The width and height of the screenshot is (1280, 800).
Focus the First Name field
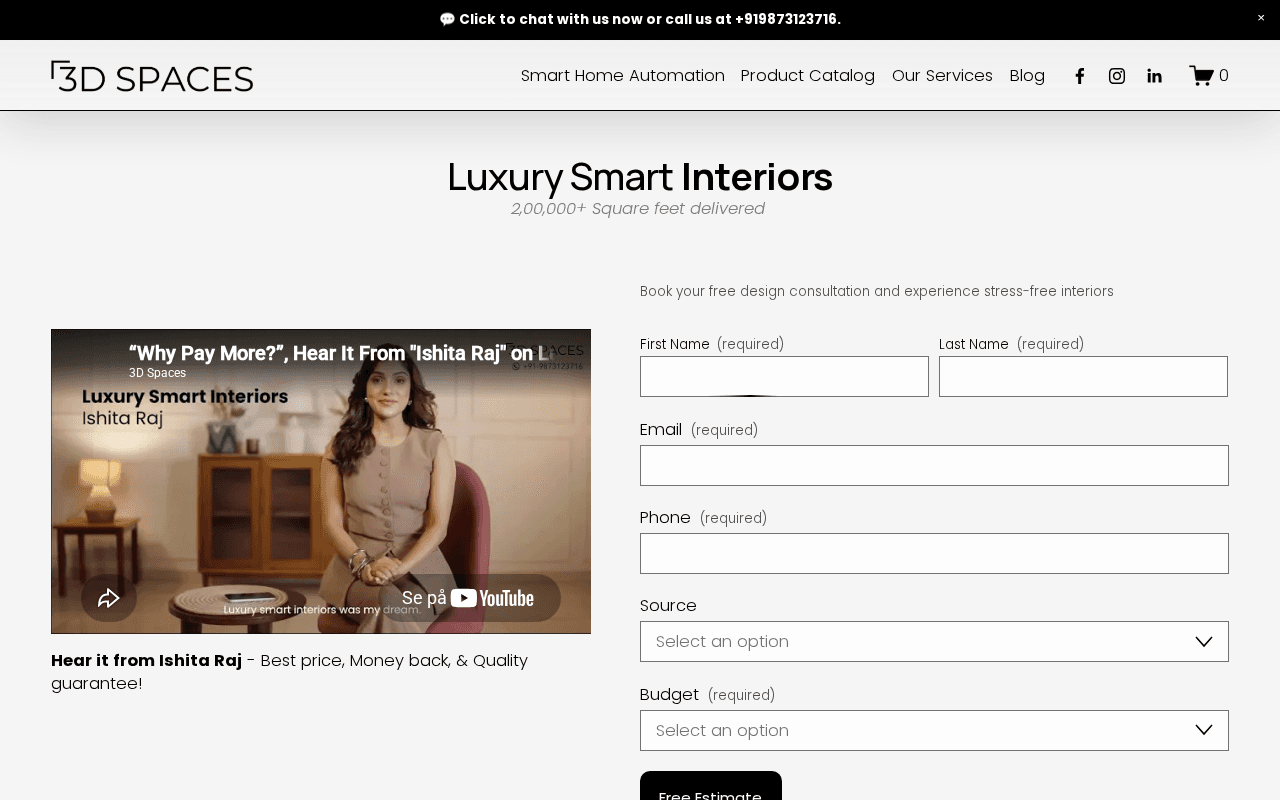point(784,377)
